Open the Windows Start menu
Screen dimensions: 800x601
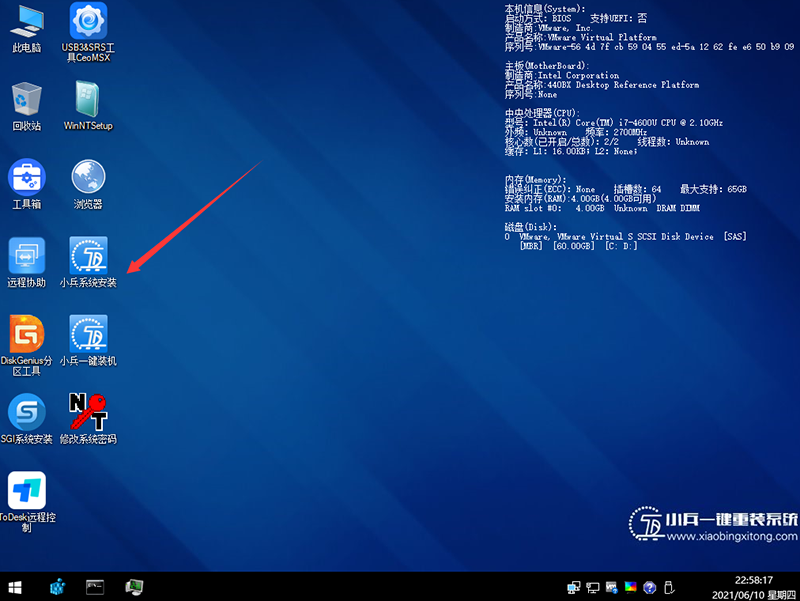17,586
